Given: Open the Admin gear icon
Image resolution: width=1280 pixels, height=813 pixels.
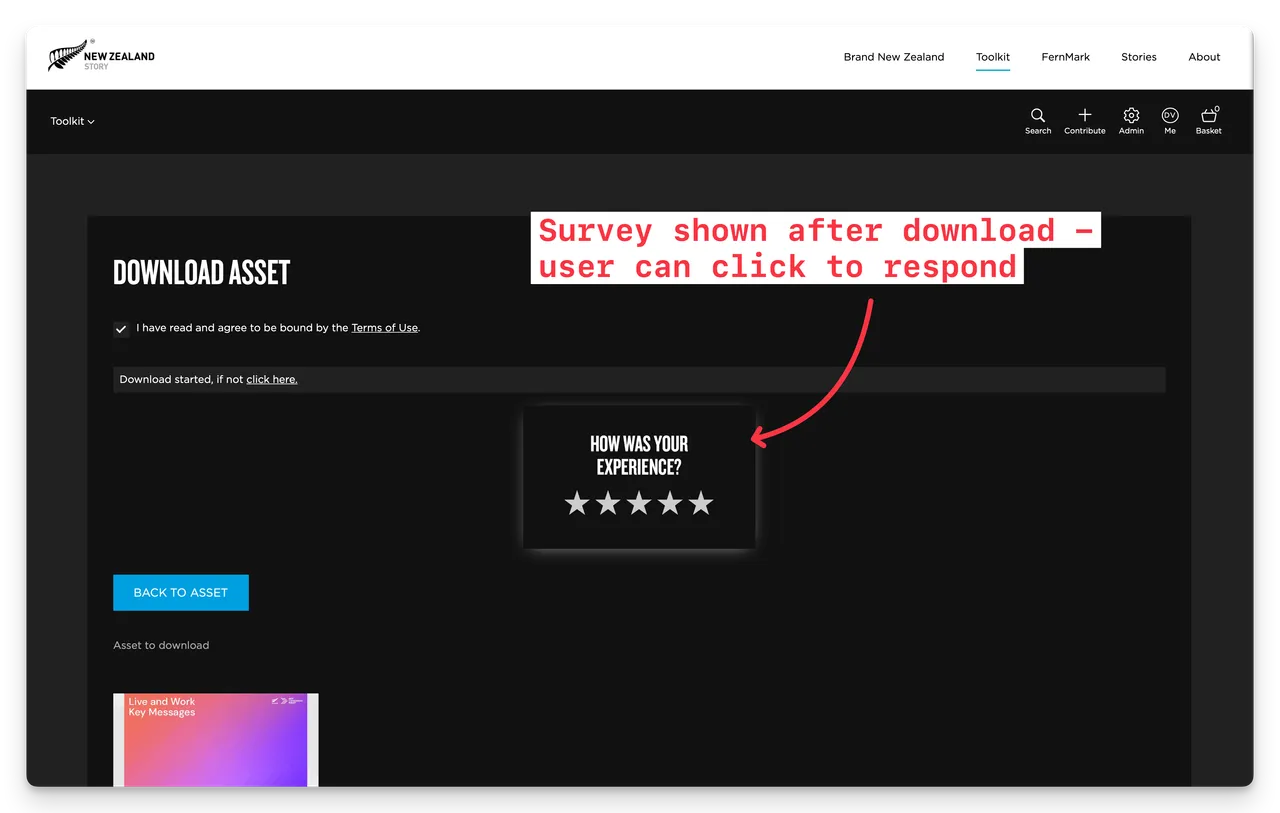Looking at the screenshot, I should [1131, 116].
